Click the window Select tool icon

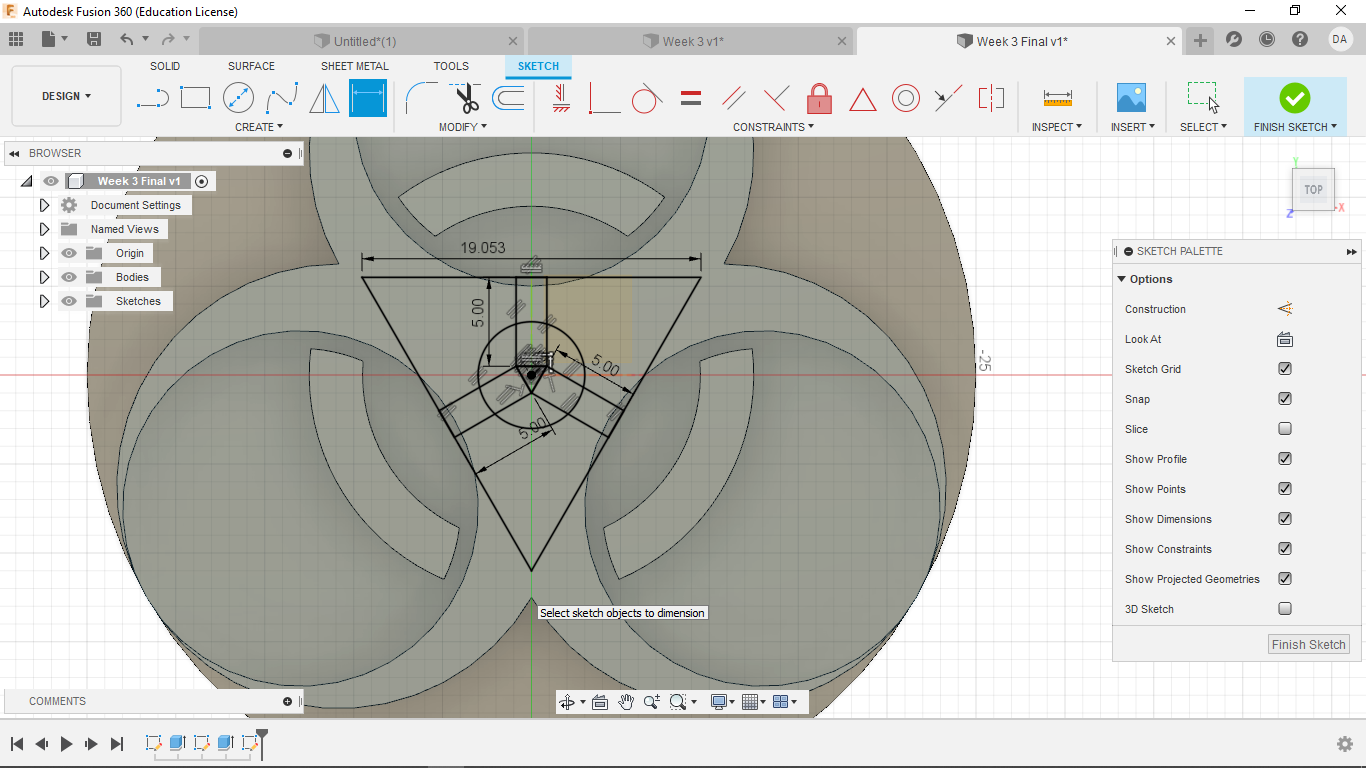(x=1203, y=98)
